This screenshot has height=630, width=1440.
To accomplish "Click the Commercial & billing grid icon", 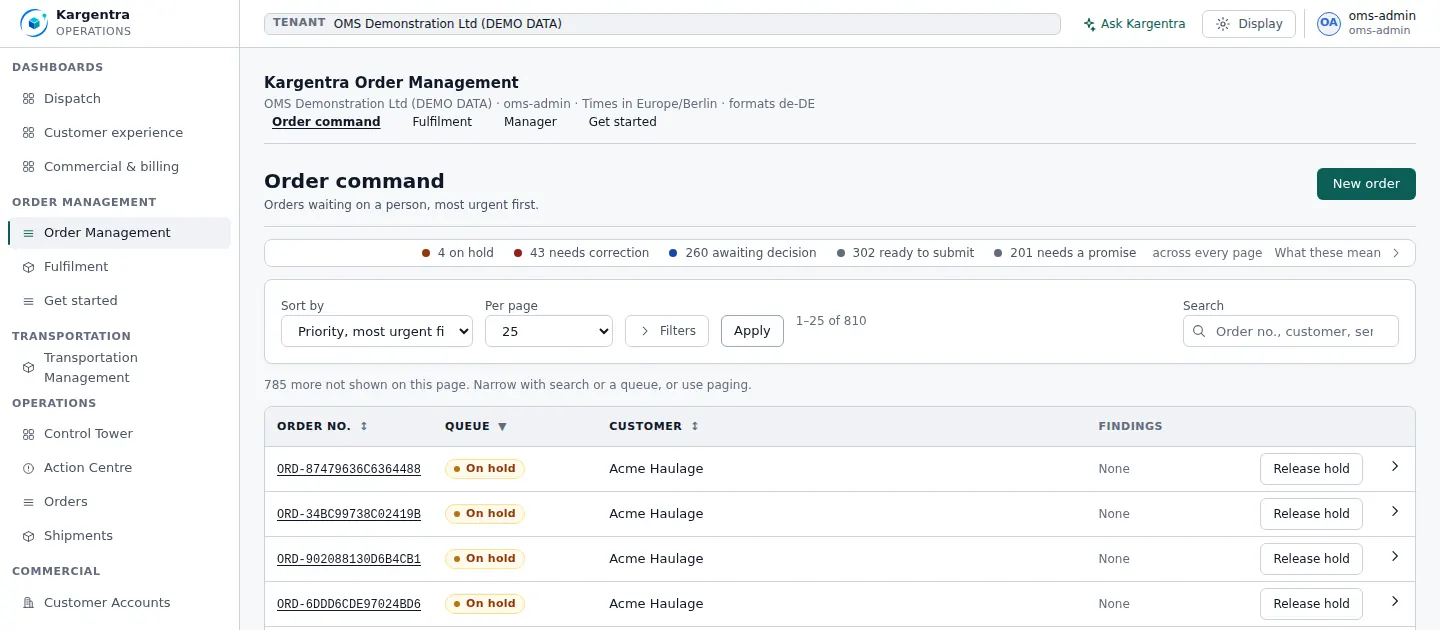I will click(x=28, y=167).
